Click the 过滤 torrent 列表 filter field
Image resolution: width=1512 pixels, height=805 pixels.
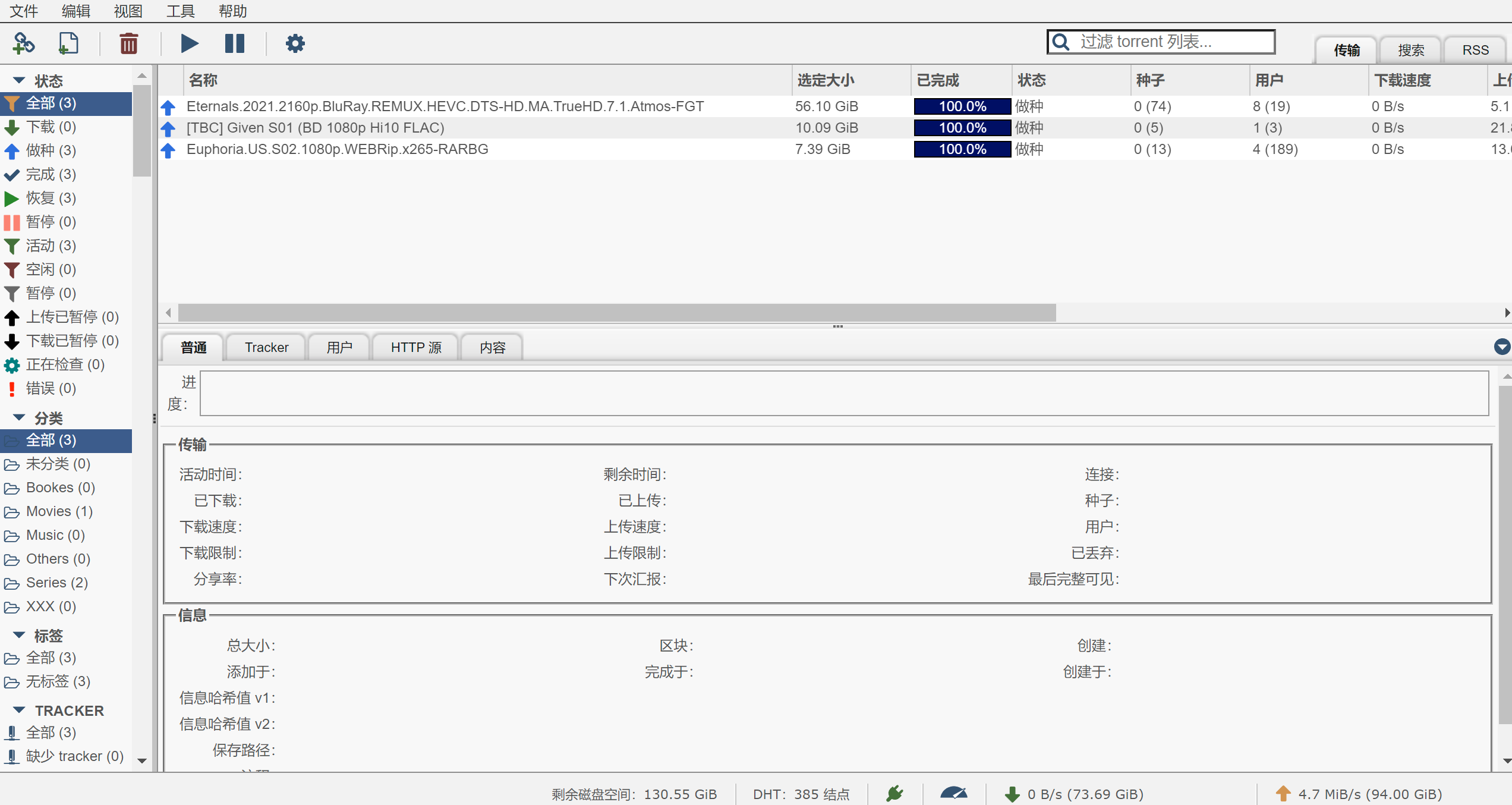pos(1160,41)
